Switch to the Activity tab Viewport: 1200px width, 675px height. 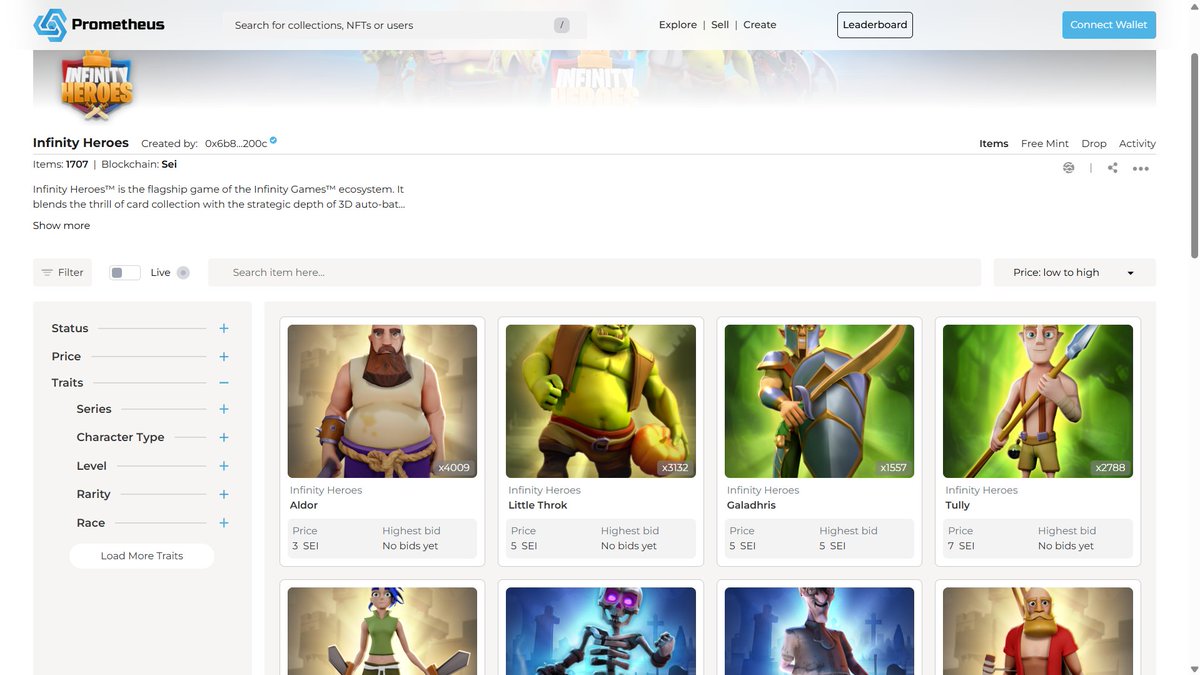(1137, 144)
